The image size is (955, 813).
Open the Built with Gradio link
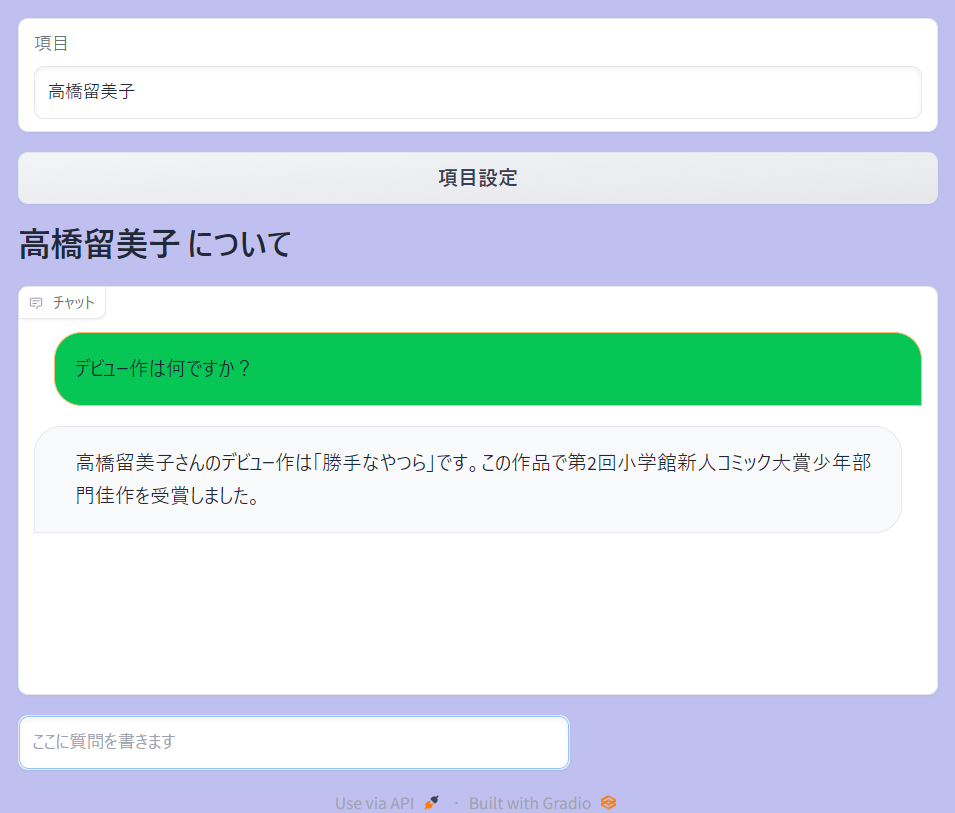[x=542, y=803]
